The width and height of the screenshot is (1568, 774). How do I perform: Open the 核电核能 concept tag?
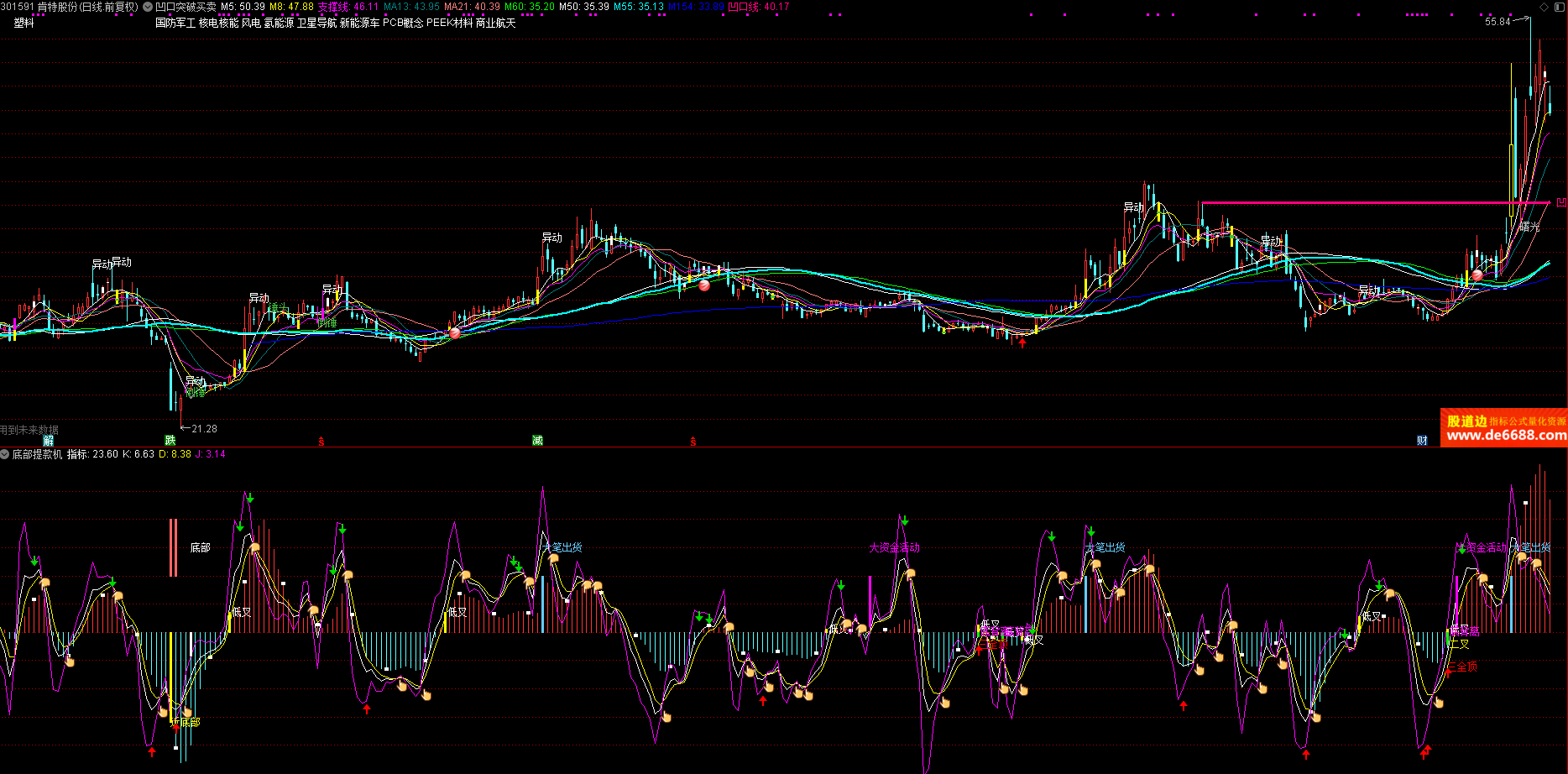(218, 23)
